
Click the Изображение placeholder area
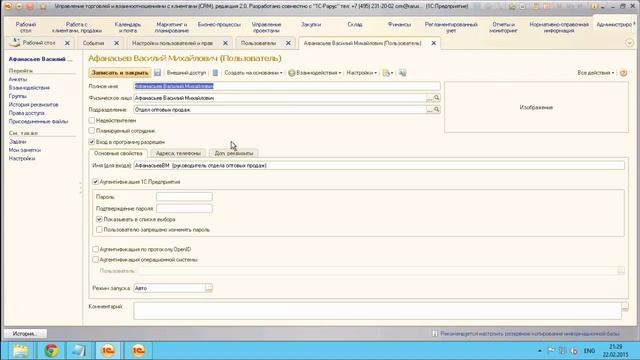coord(536,107)
